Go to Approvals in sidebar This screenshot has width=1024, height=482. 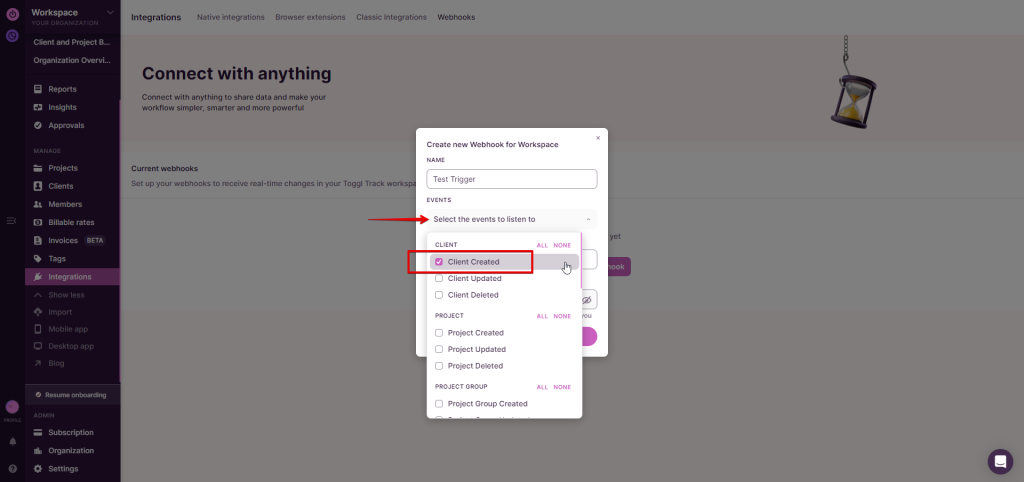(39, 125)
